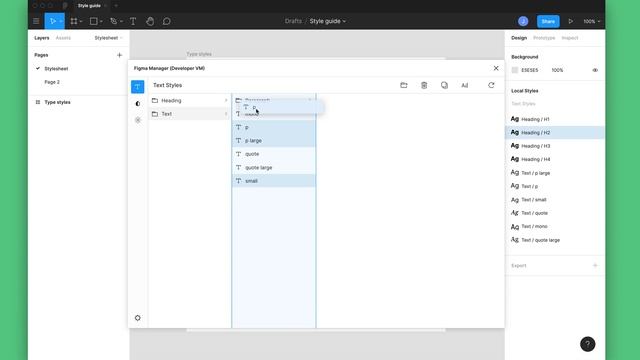Click the background color swatch E5E5E5
The width and height of the screenshot is (640, 360).
point(515,70)
